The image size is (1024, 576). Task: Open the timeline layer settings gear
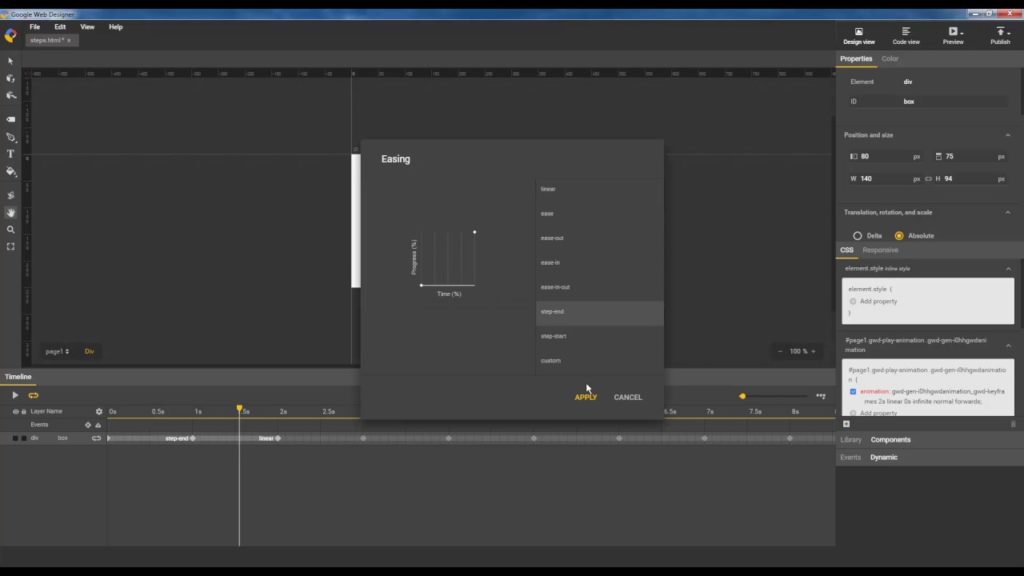pos(97,411)
